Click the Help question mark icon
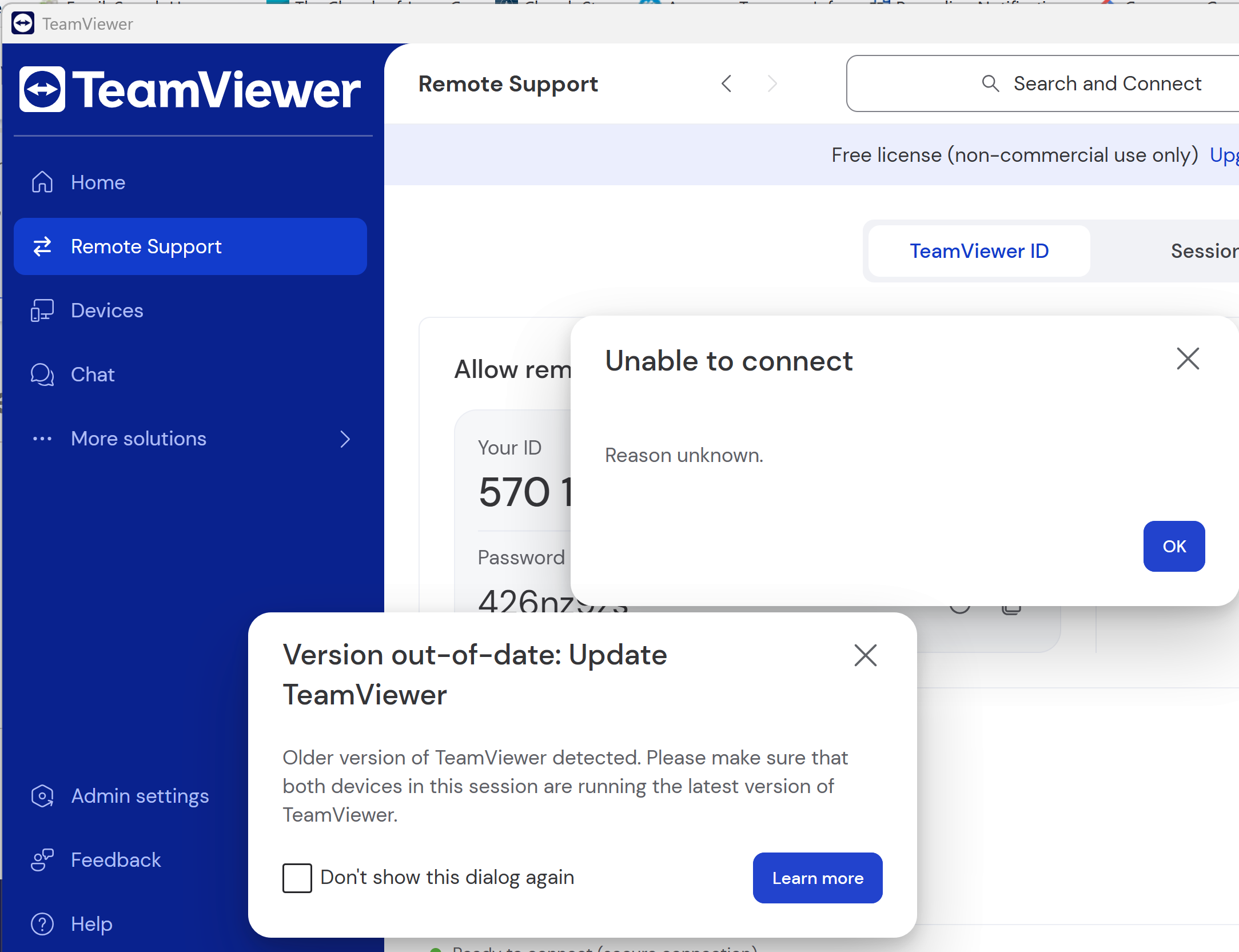Image resolution: width=1239 pixels, height=952 pixels. 42,924
